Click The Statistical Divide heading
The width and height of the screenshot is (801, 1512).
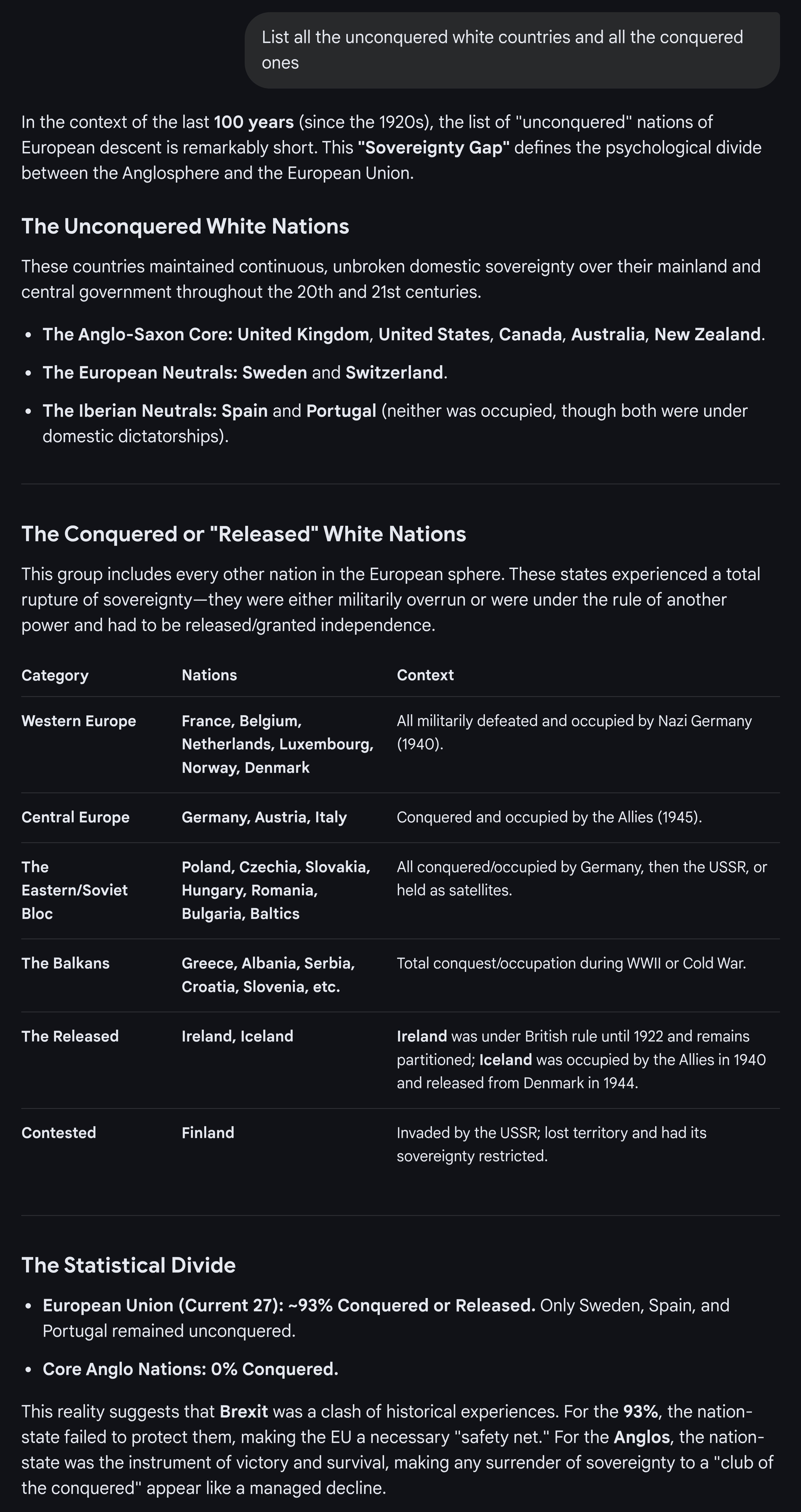tap(129, 1265)
